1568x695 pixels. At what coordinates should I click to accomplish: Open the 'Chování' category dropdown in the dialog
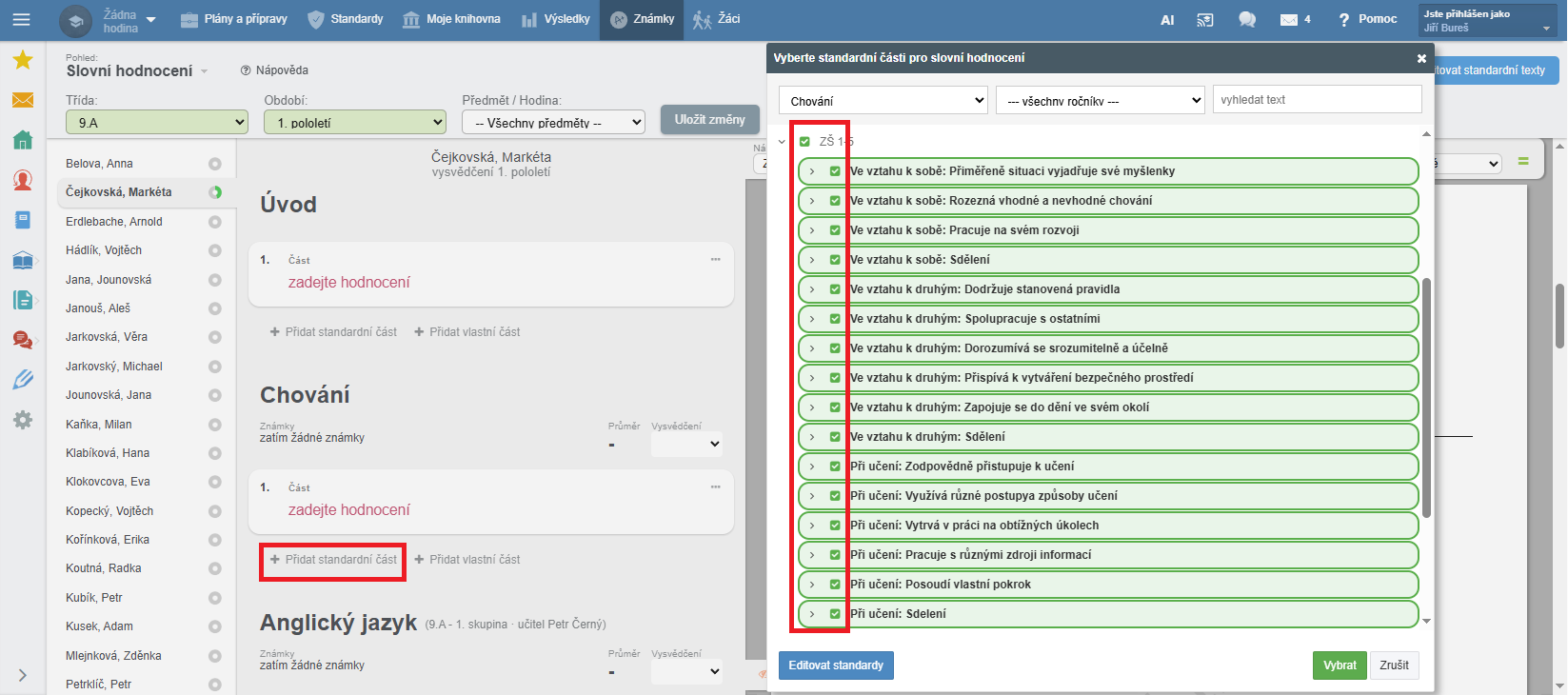(x=883, y=101)
